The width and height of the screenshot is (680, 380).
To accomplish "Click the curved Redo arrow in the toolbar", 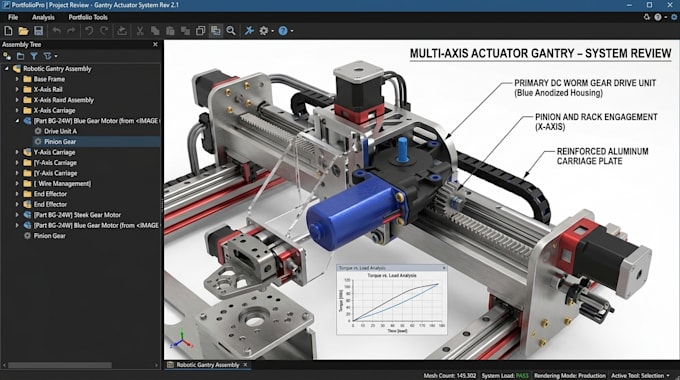I will (104, 31).
